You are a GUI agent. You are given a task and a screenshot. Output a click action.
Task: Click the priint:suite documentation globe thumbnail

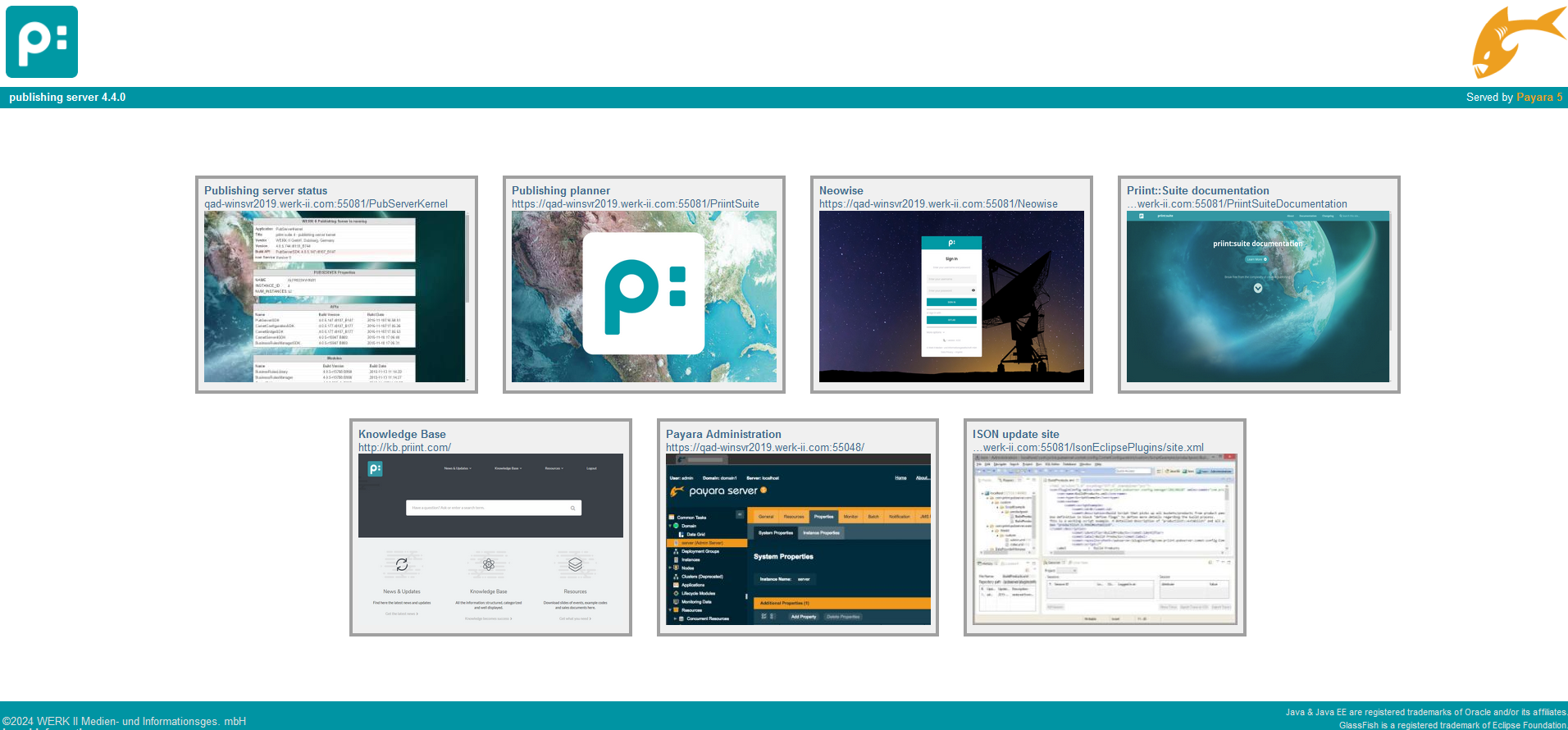[x=1258, y=296]
